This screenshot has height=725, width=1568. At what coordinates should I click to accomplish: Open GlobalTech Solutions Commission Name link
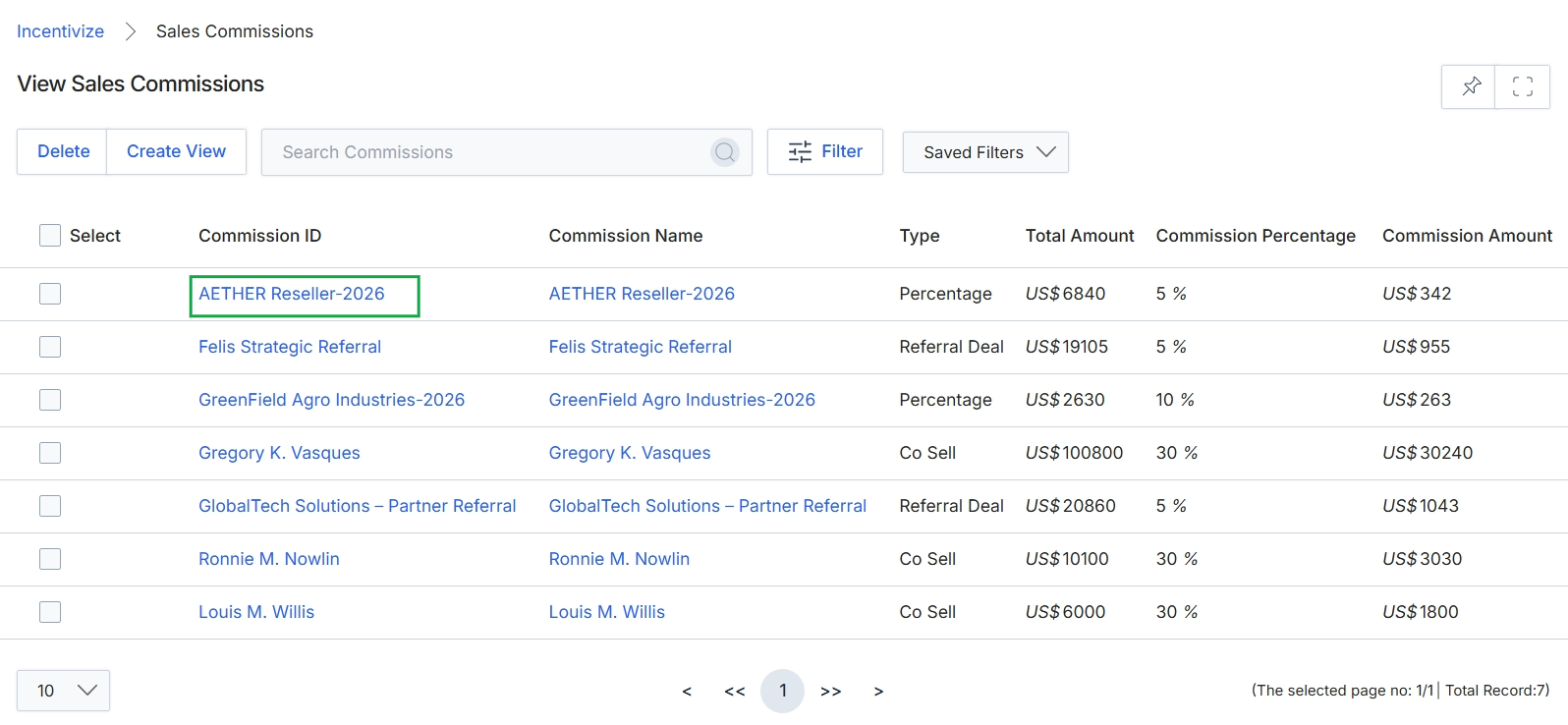(x=707, y=506)
